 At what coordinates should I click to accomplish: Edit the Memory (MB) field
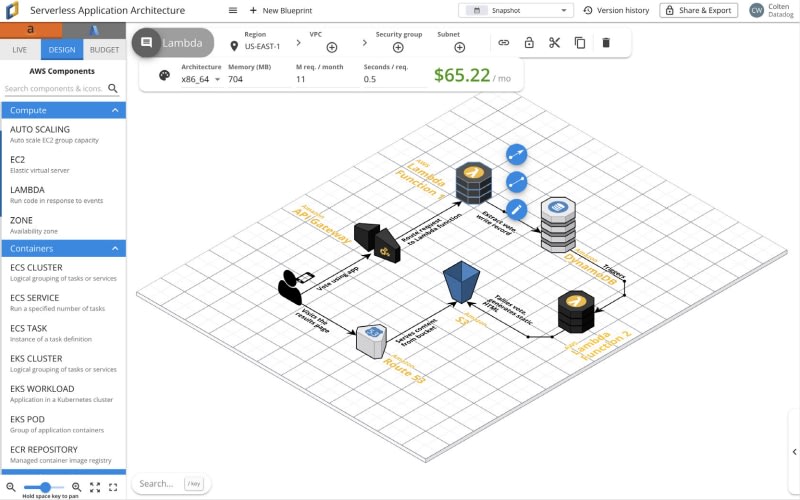pyautogui.click(x=259, y=79)
